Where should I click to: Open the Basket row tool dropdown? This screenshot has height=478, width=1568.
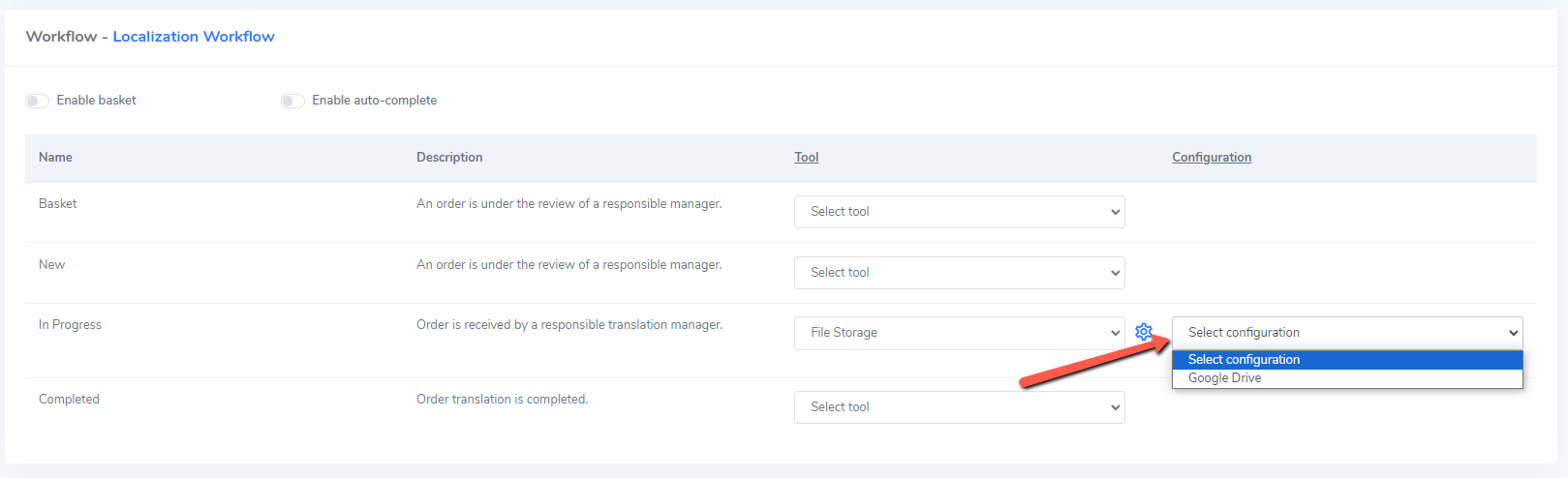tap(959, 212)
